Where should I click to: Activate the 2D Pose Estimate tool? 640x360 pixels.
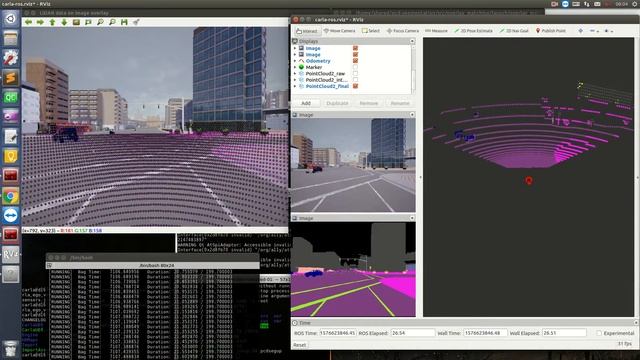coord(473,31)
